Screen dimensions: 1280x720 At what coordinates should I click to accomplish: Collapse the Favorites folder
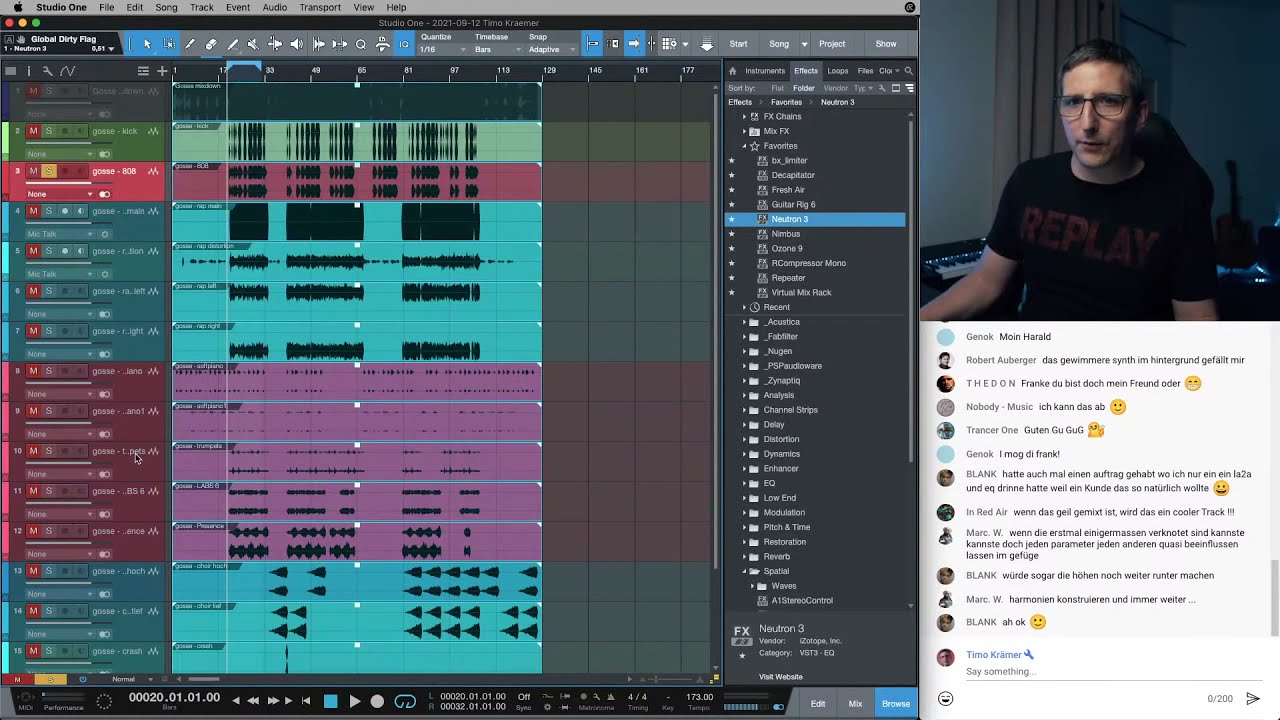[744, 146]
